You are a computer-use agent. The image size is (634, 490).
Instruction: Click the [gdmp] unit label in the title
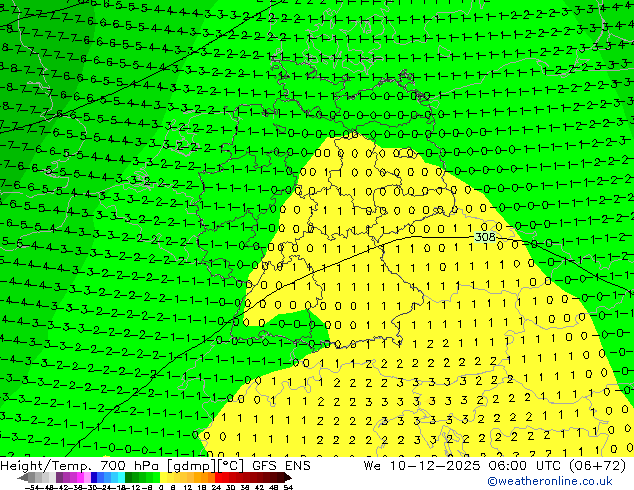[190, 466]
